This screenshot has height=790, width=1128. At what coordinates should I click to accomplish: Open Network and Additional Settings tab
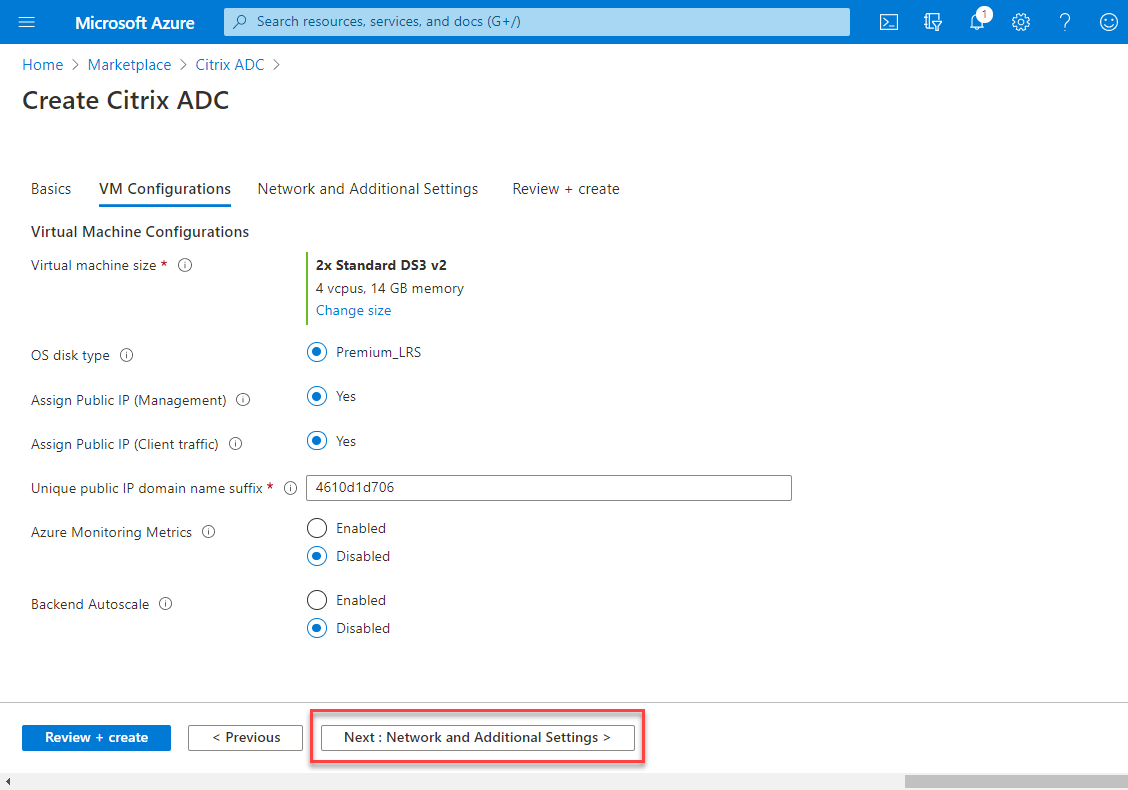pos(368,189)
